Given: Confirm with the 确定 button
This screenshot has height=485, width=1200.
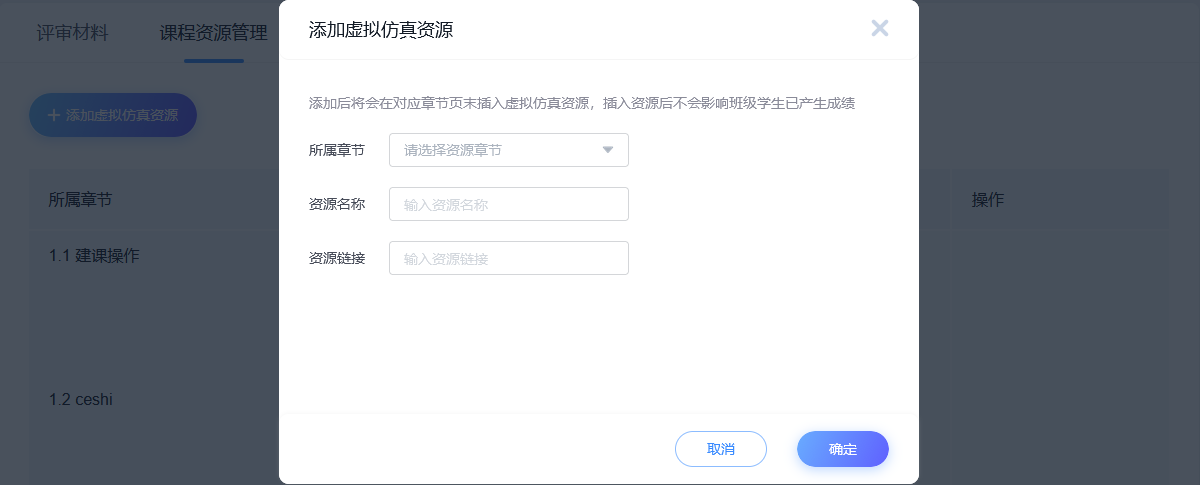Looking at the screenshot, I should click(842, 449).
